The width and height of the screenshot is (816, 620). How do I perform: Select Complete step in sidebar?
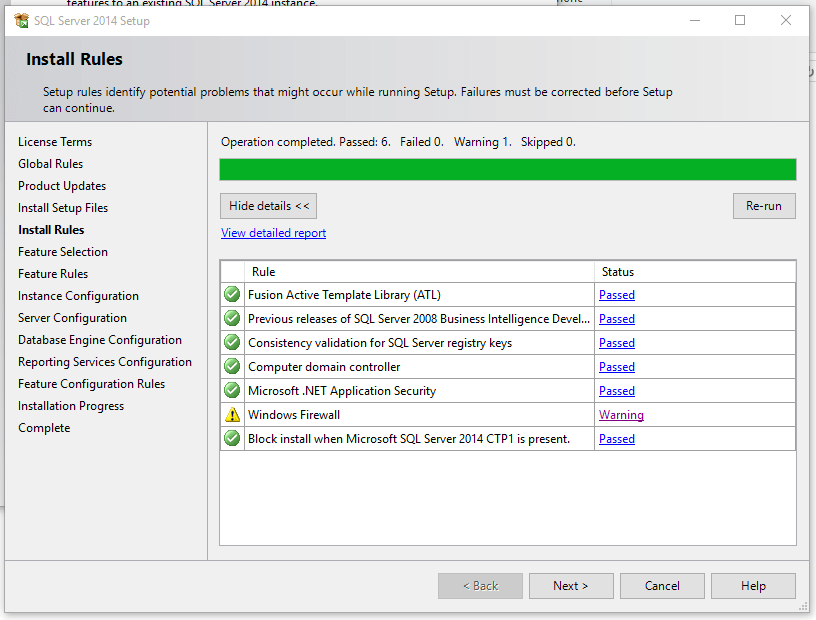(44, 427)
